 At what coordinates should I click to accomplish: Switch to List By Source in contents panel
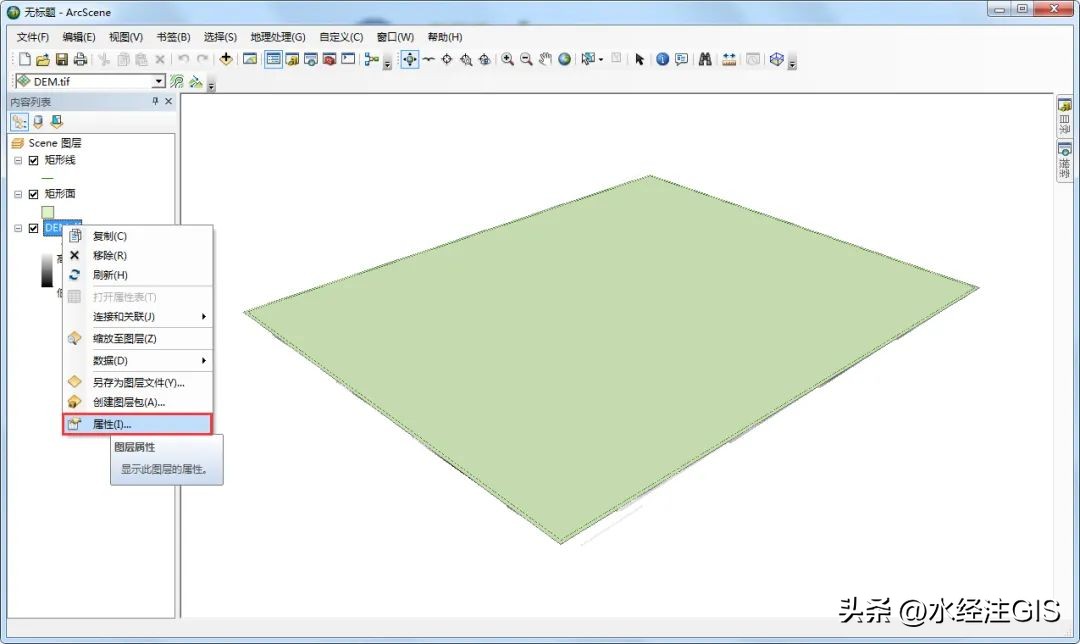click(38, 120)
